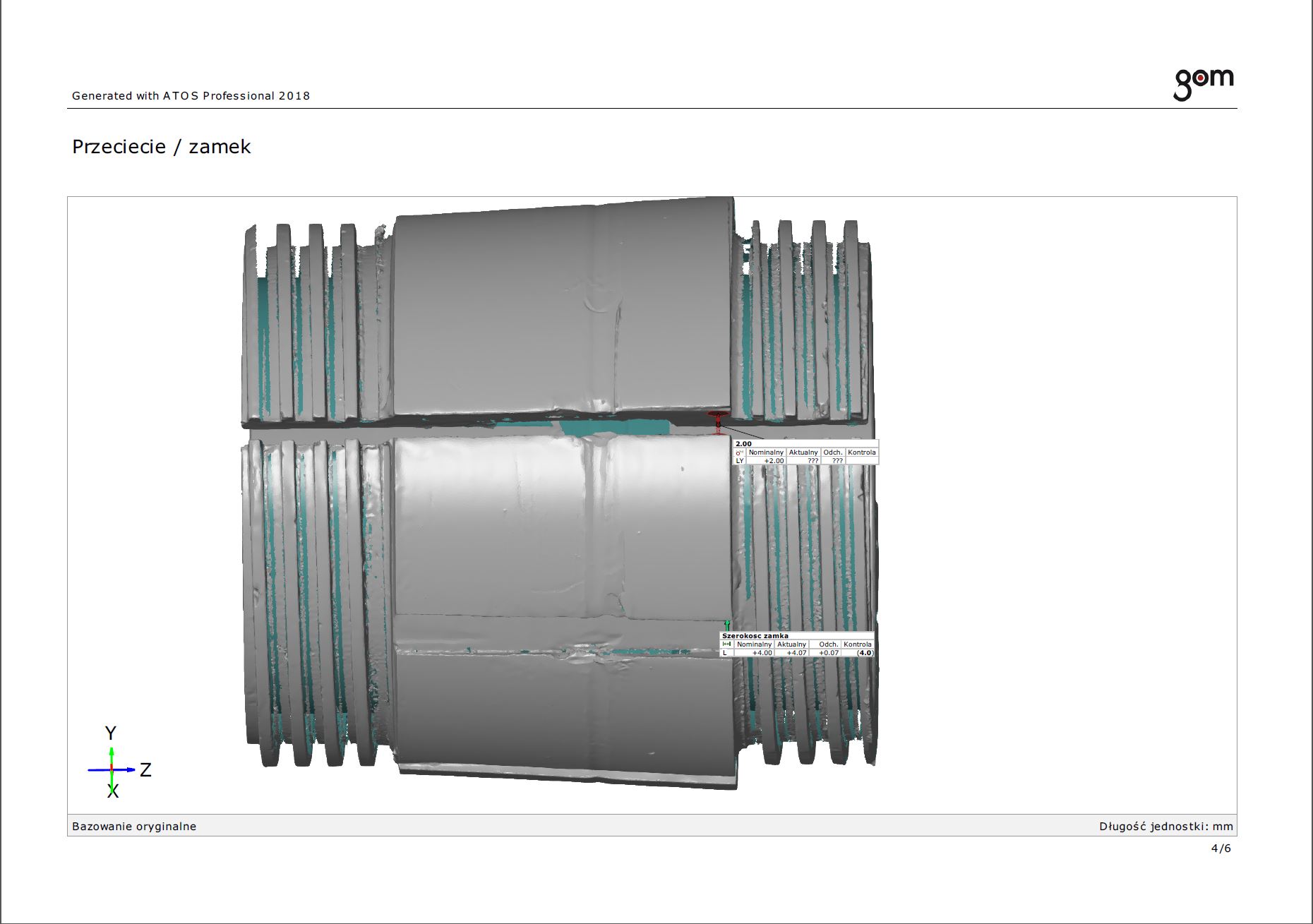Select the red diameter measurement marker
This screenshot has width=1313, height=924.
(718, 421)
